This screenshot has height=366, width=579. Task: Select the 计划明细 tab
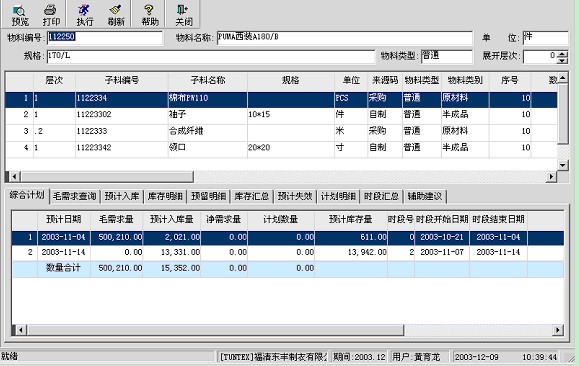tap(338, 196)
